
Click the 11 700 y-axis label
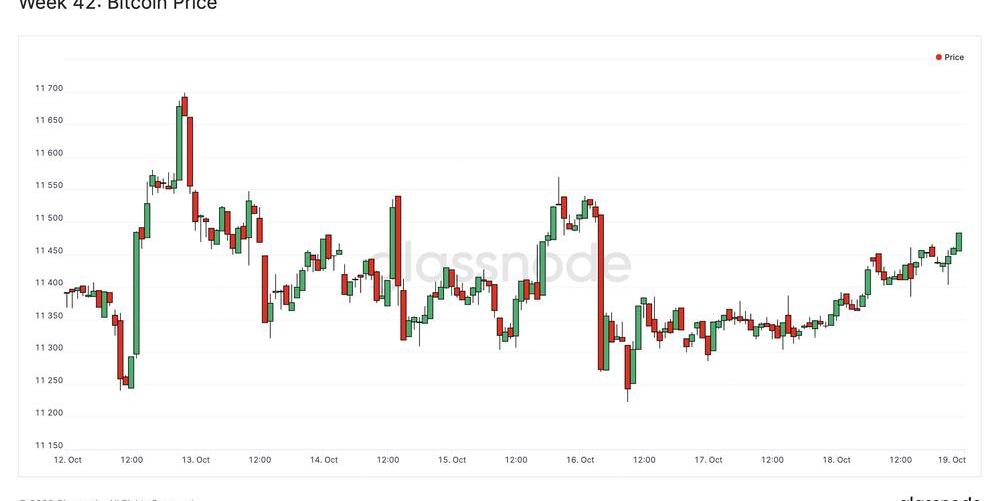tap(49, 88)
